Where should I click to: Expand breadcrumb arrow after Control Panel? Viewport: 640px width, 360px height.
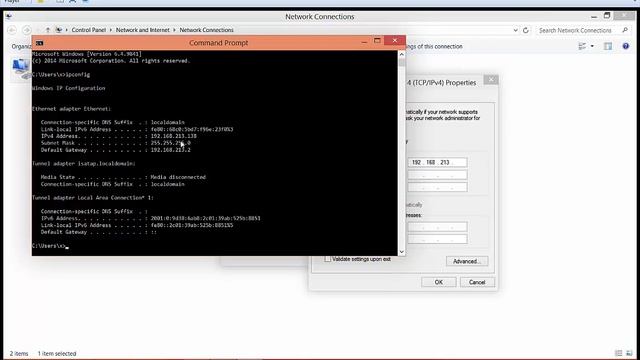point(111,30)
